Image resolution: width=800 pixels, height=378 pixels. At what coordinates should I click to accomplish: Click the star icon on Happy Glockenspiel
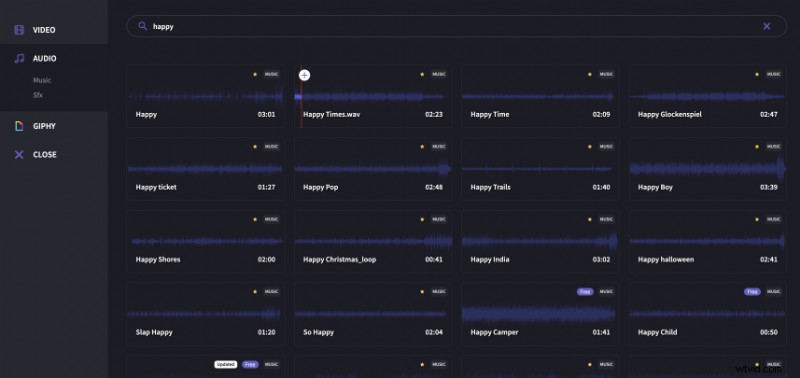[757, 74]
